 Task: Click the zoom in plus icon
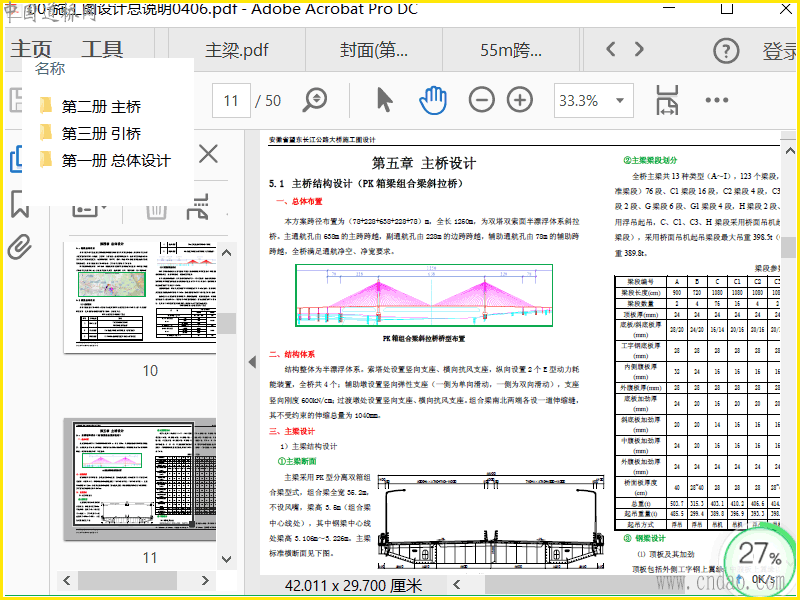pyautogui.click(x=520, y=100)
